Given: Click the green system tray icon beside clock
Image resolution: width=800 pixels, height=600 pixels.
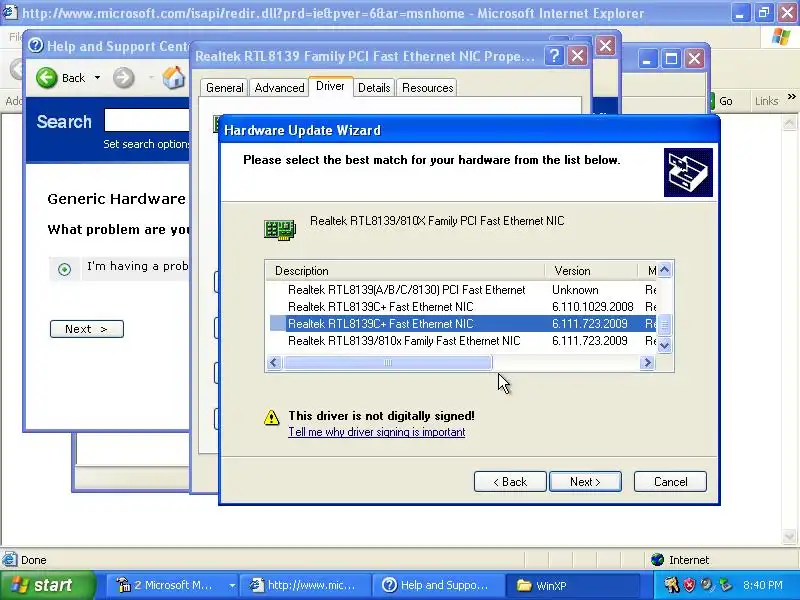Looking at the screenshot, I should click(724, 585).
